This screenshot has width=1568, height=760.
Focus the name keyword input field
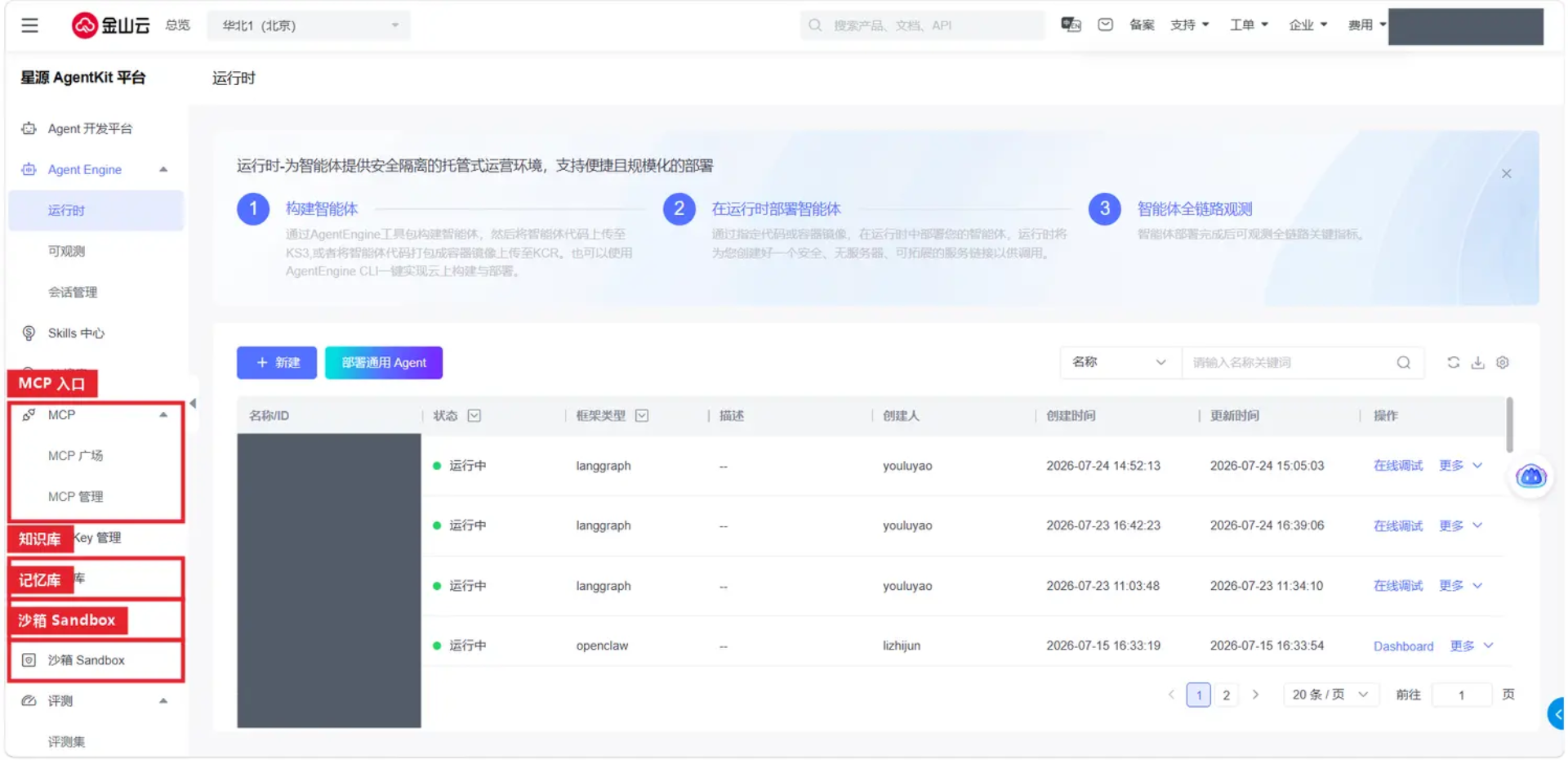[x=1290, y=362]
